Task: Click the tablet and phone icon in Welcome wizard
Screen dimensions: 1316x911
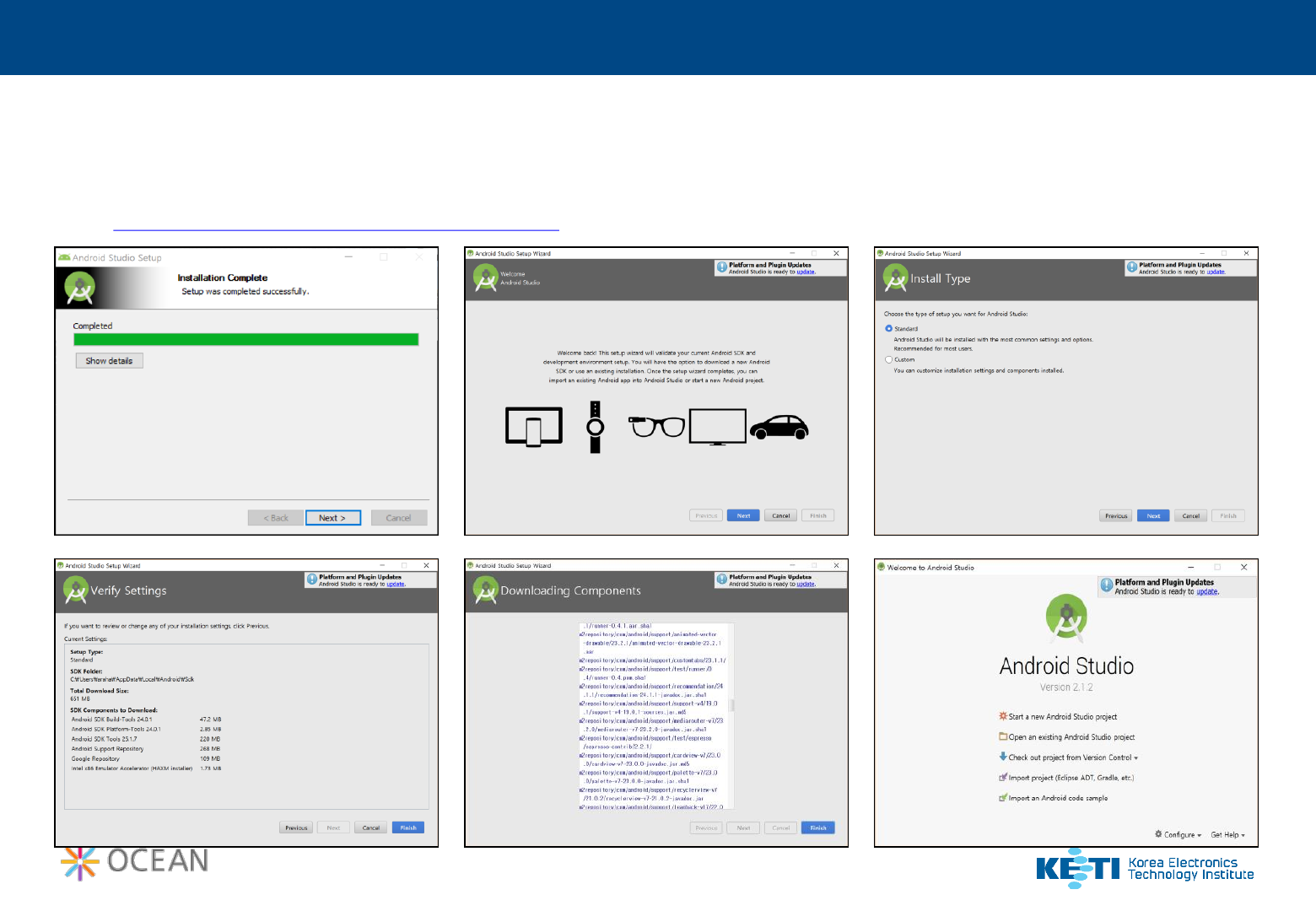Action: (534, 427)
